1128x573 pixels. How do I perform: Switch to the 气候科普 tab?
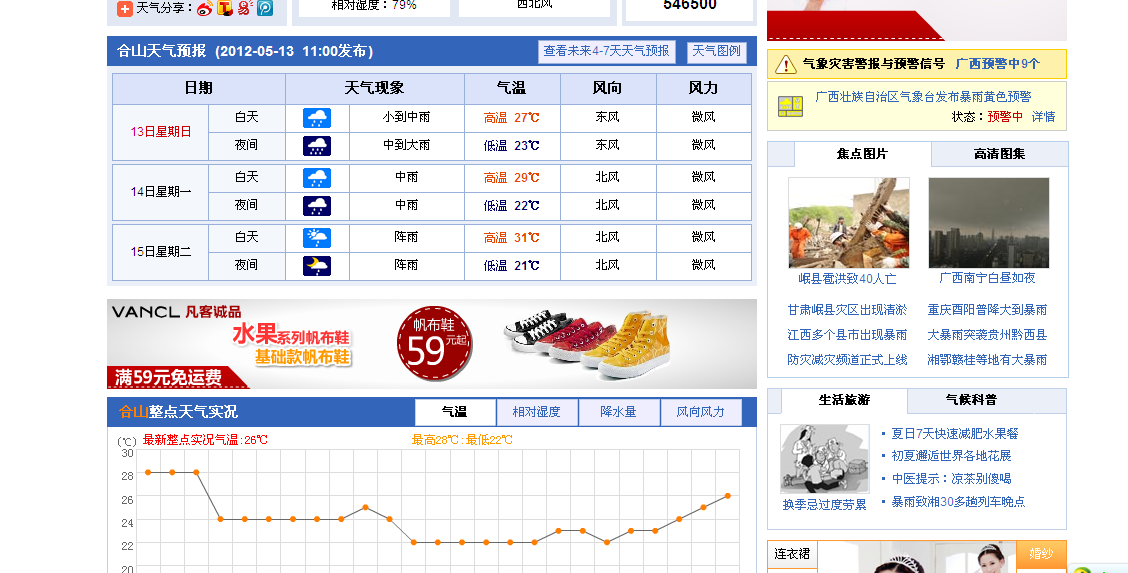[x=971, y=400]
